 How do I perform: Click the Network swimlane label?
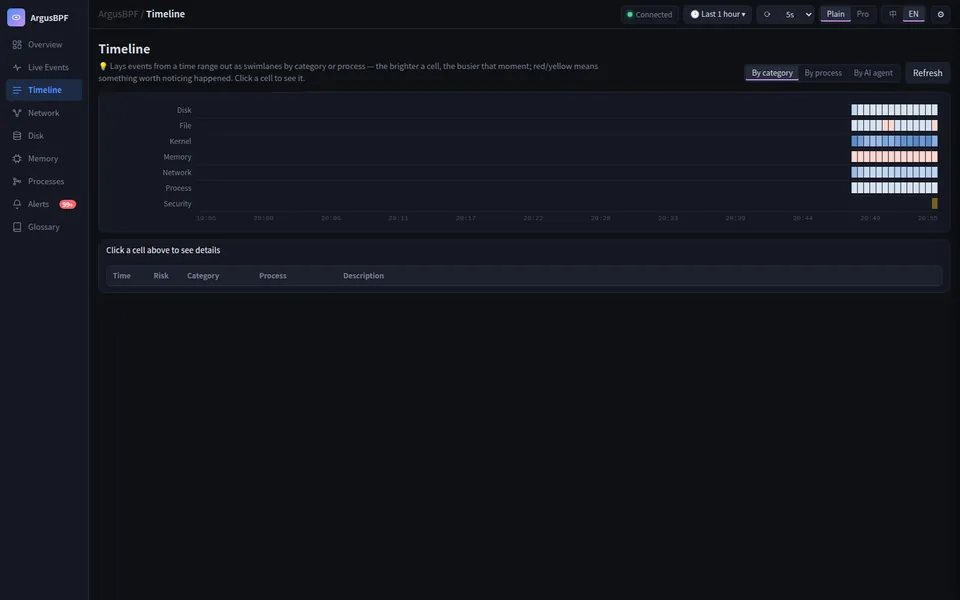177,173
